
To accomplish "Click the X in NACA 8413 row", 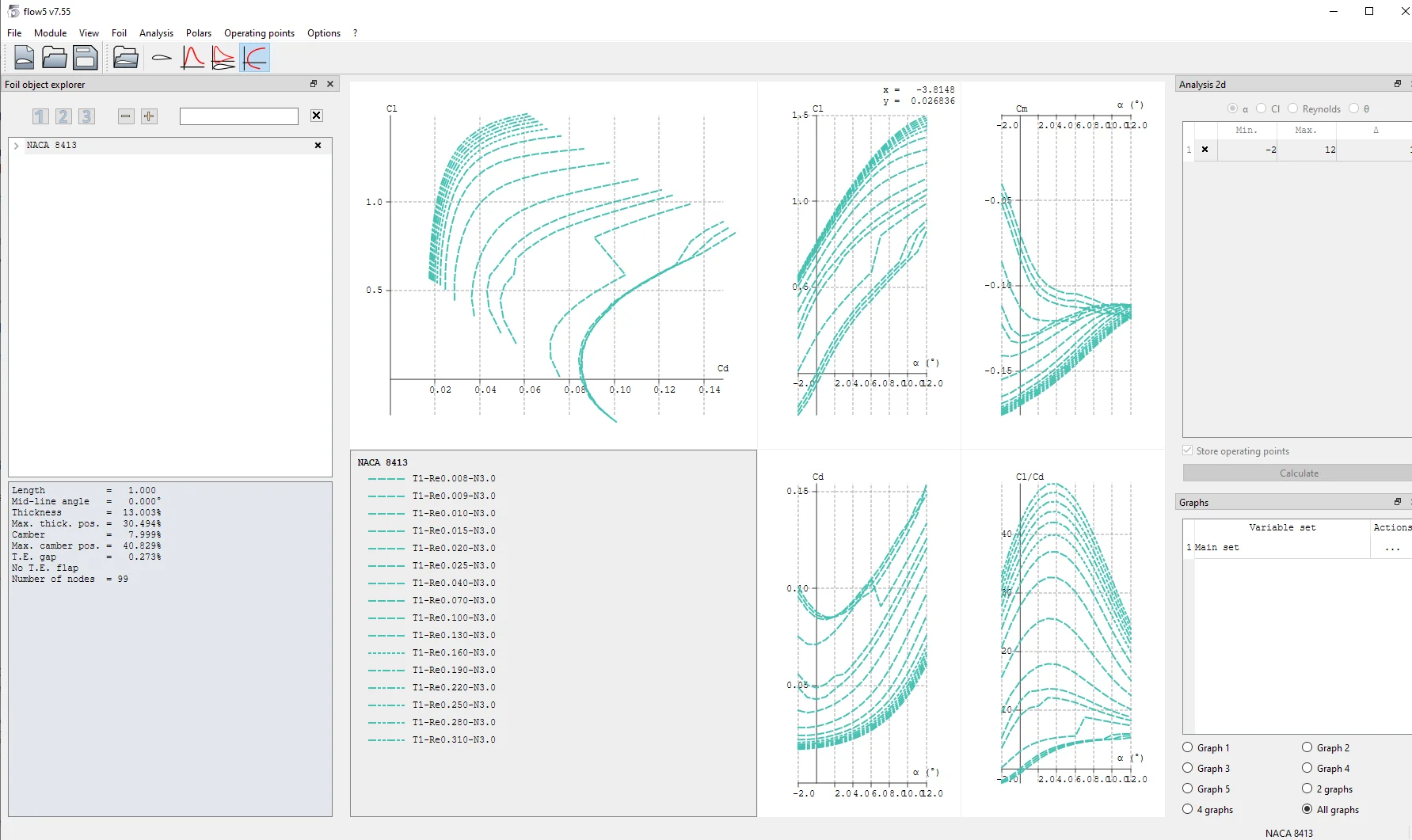I will pos(318,146).
